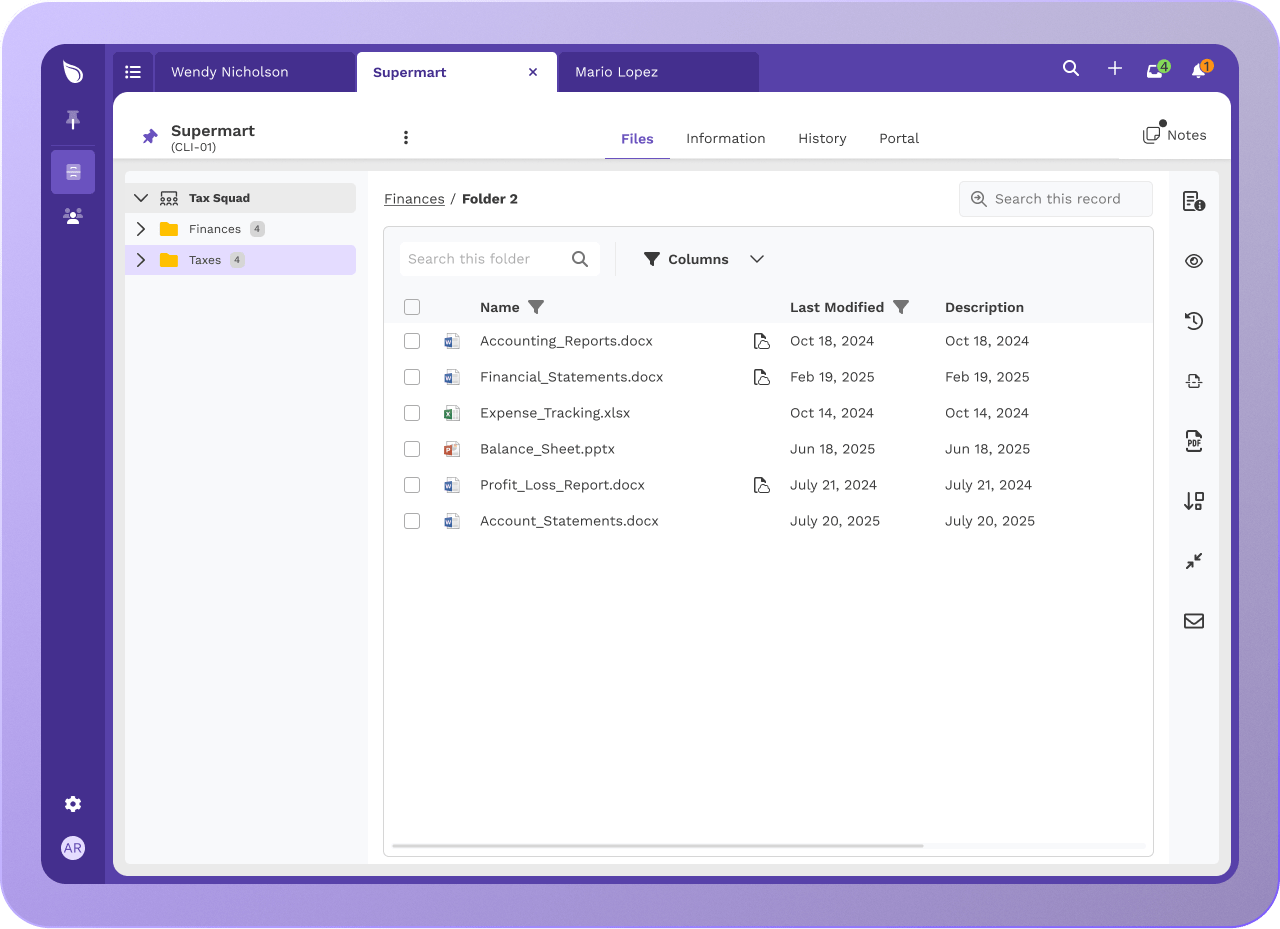The height and width of the screenshot is (929, 1280).
Task: Click the pin icon beside Supermart title
Action: [x=150, y=137]
